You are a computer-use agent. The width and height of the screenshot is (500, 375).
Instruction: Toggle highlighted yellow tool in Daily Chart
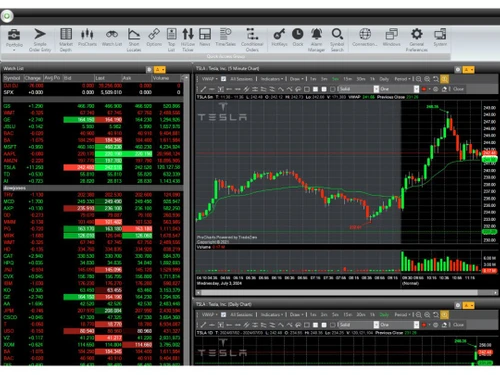point(444,315)
